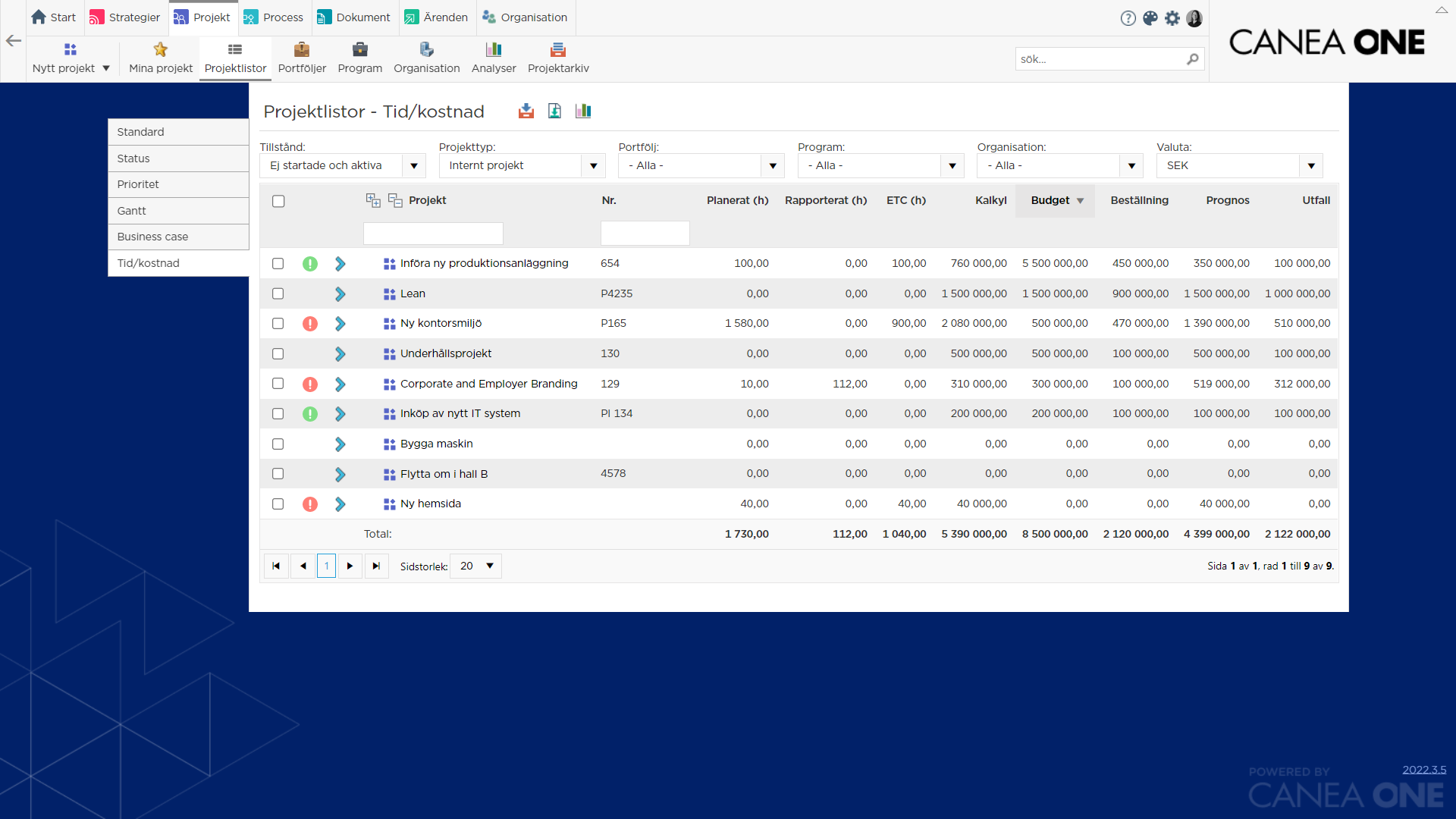This screenshot has width=1456, height=819.
Task: Click green status icon for Införa ny produktionsanläggning
Action: click(x=310, y=264)
